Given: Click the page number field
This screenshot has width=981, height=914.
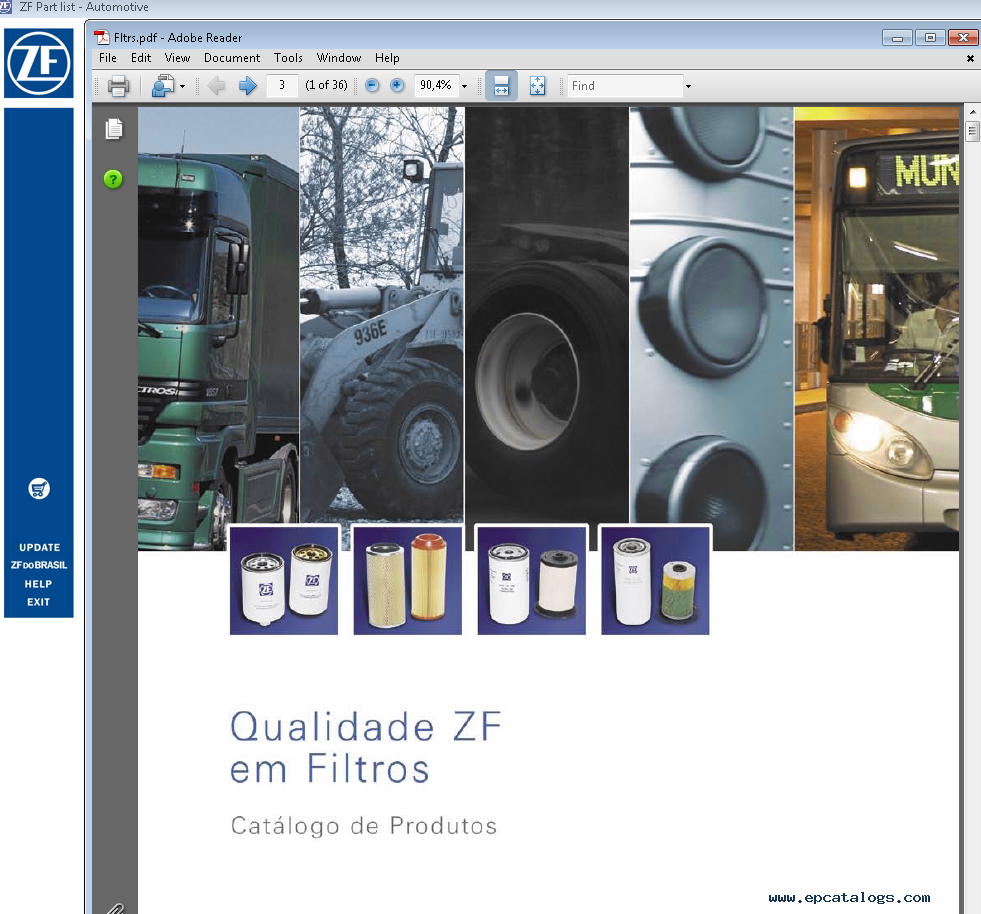Looking at the screenshot, I should (x=282, y=85).
